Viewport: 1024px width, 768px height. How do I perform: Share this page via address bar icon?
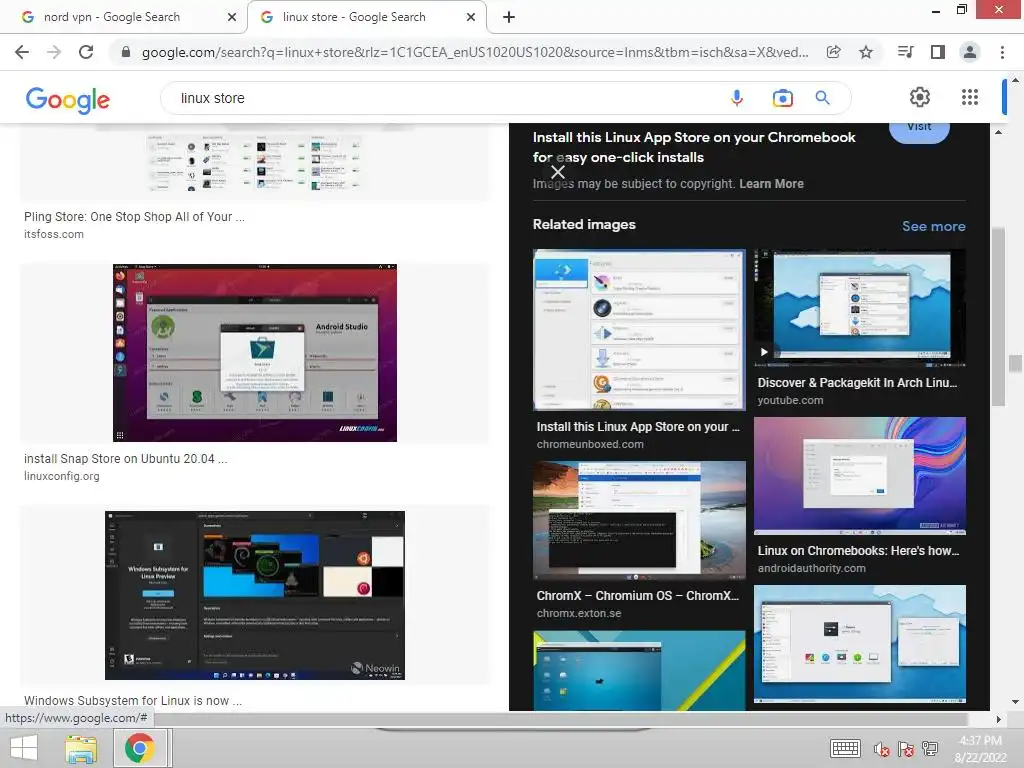(833, 52)
